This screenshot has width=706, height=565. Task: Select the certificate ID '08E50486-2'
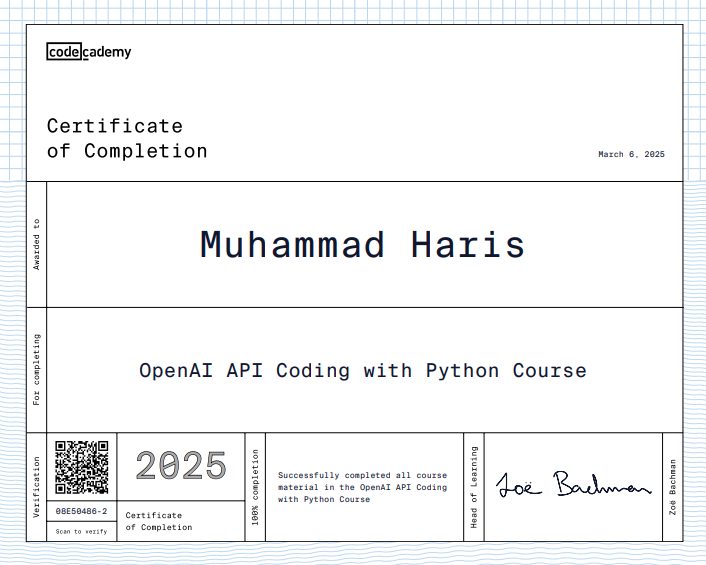(x=81, y=511)
